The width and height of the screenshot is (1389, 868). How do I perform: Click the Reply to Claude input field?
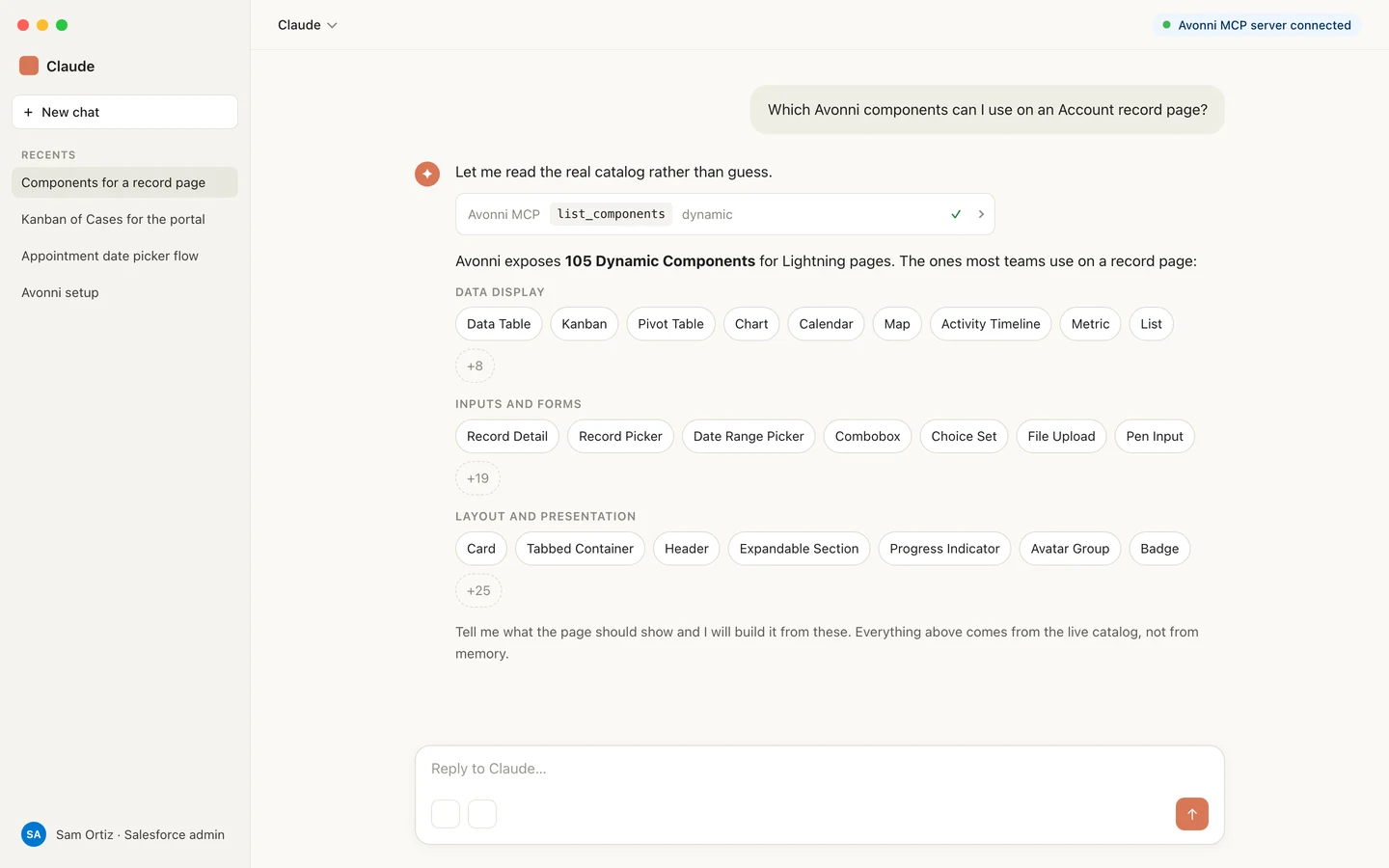click(819, 769)
